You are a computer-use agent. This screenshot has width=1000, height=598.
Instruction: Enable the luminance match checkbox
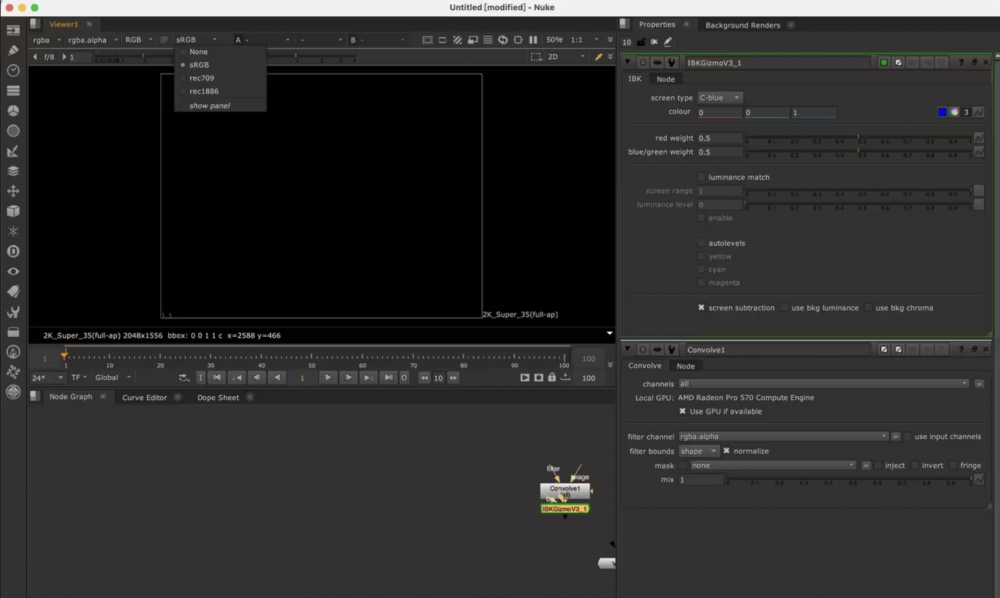(x=702, y=177)
